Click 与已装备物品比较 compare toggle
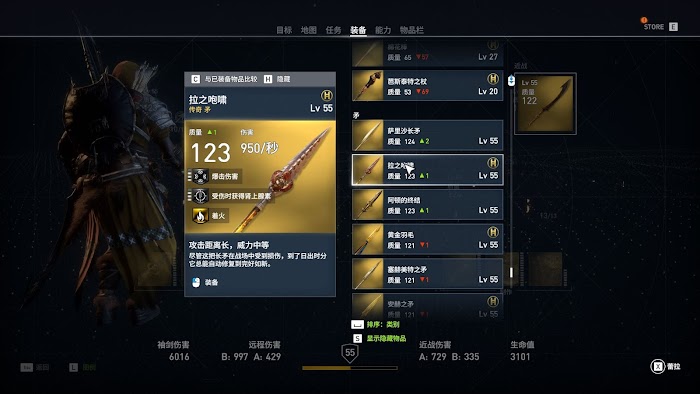 pos(225,79)
